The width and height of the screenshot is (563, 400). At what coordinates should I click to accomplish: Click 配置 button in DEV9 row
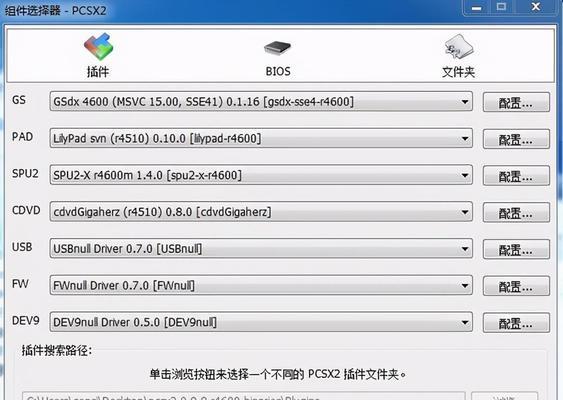[x=516, y=322]
